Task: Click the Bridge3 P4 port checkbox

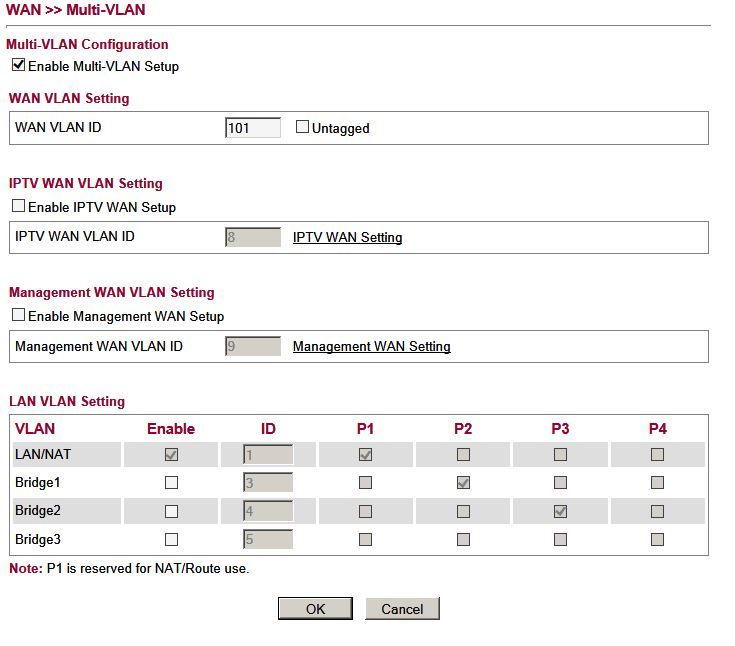Action: pos(657,540)
